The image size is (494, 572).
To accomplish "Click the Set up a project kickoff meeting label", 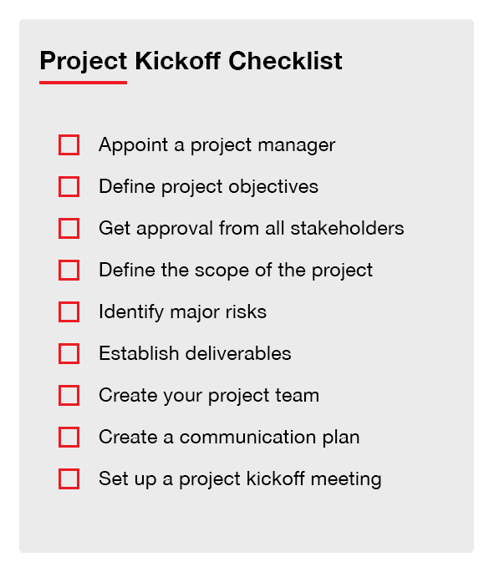I will [x=240, y=479].
